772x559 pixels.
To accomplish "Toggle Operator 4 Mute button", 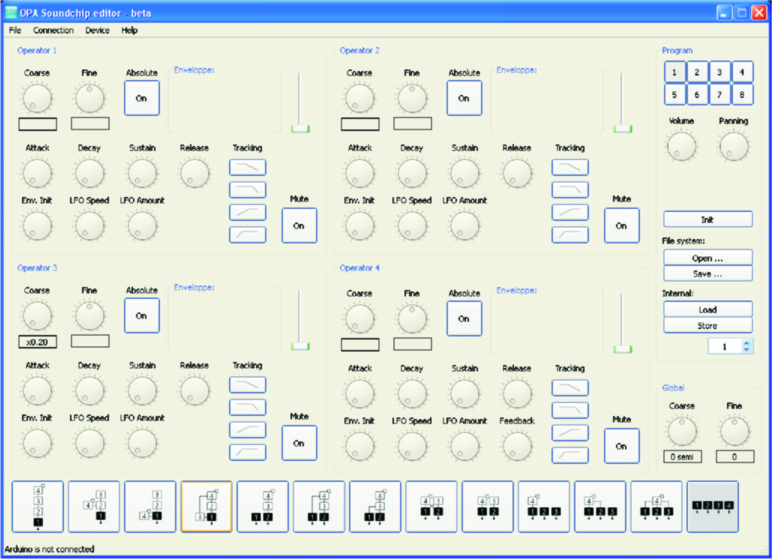I will [x=621, y=445].
